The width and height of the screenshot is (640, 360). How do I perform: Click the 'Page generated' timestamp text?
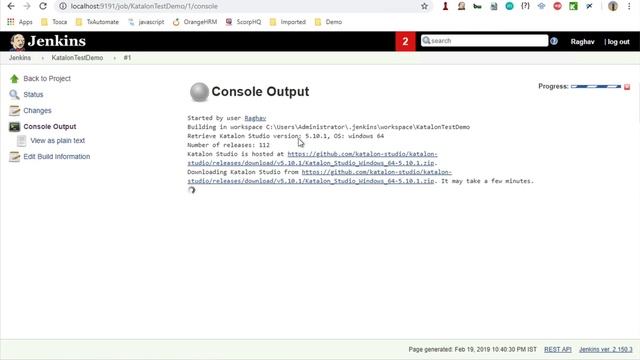pyautogui.click(x=473, y=349)
